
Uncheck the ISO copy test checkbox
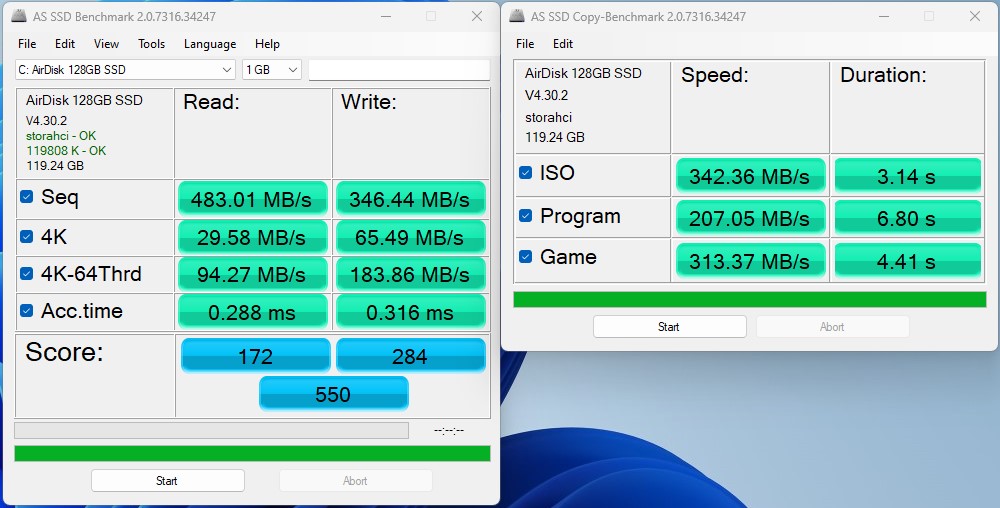526,173
